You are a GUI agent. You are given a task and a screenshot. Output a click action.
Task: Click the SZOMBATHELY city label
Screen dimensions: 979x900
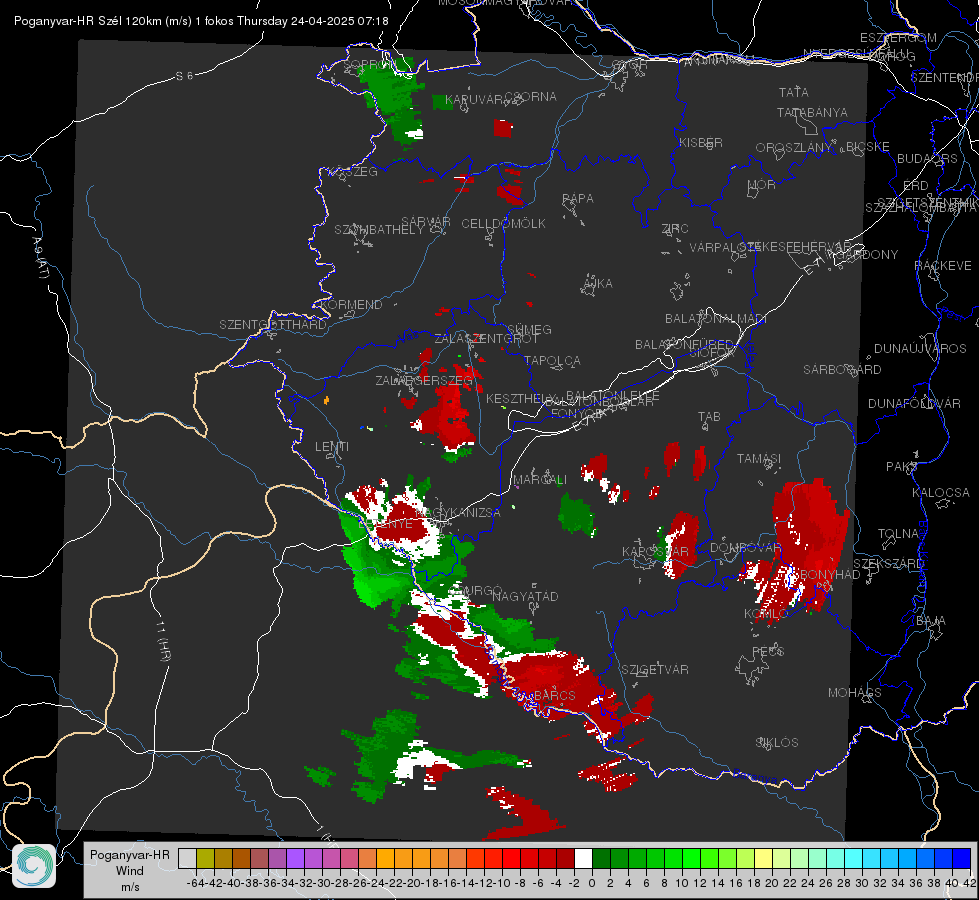click(x=379, y=229)
